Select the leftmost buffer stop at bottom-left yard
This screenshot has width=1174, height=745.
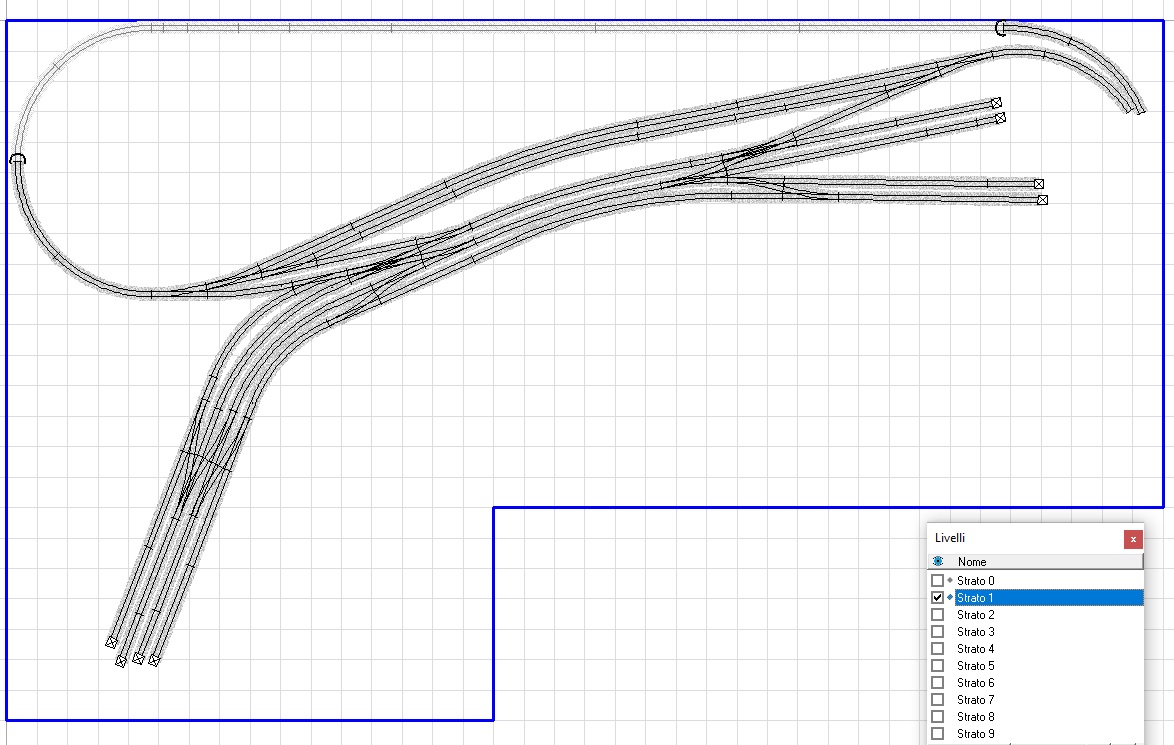112,642
